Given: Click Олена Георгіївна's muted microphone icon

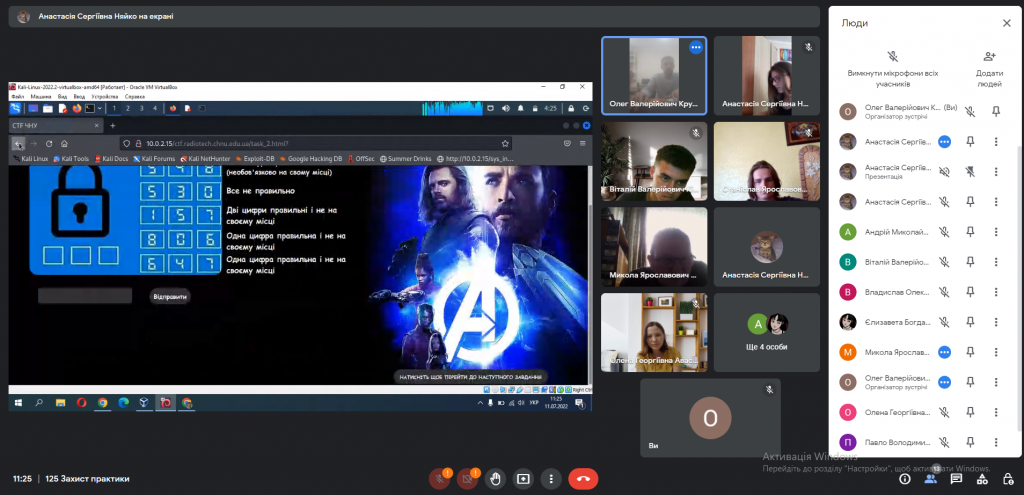Looking at the screenshot, I should click(x=944, y=412).
